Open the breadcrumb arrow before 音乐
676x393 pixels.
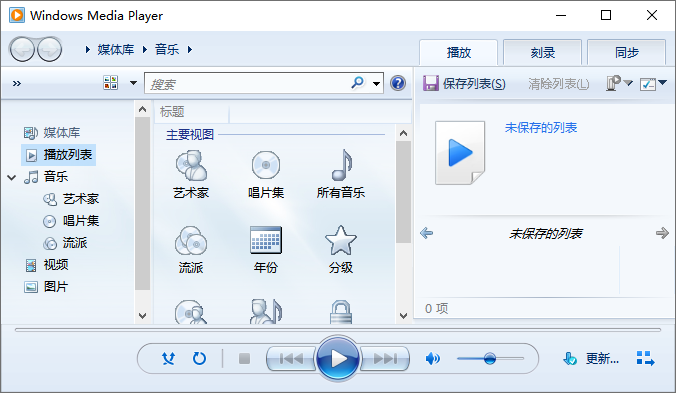(x=145, y=50)
